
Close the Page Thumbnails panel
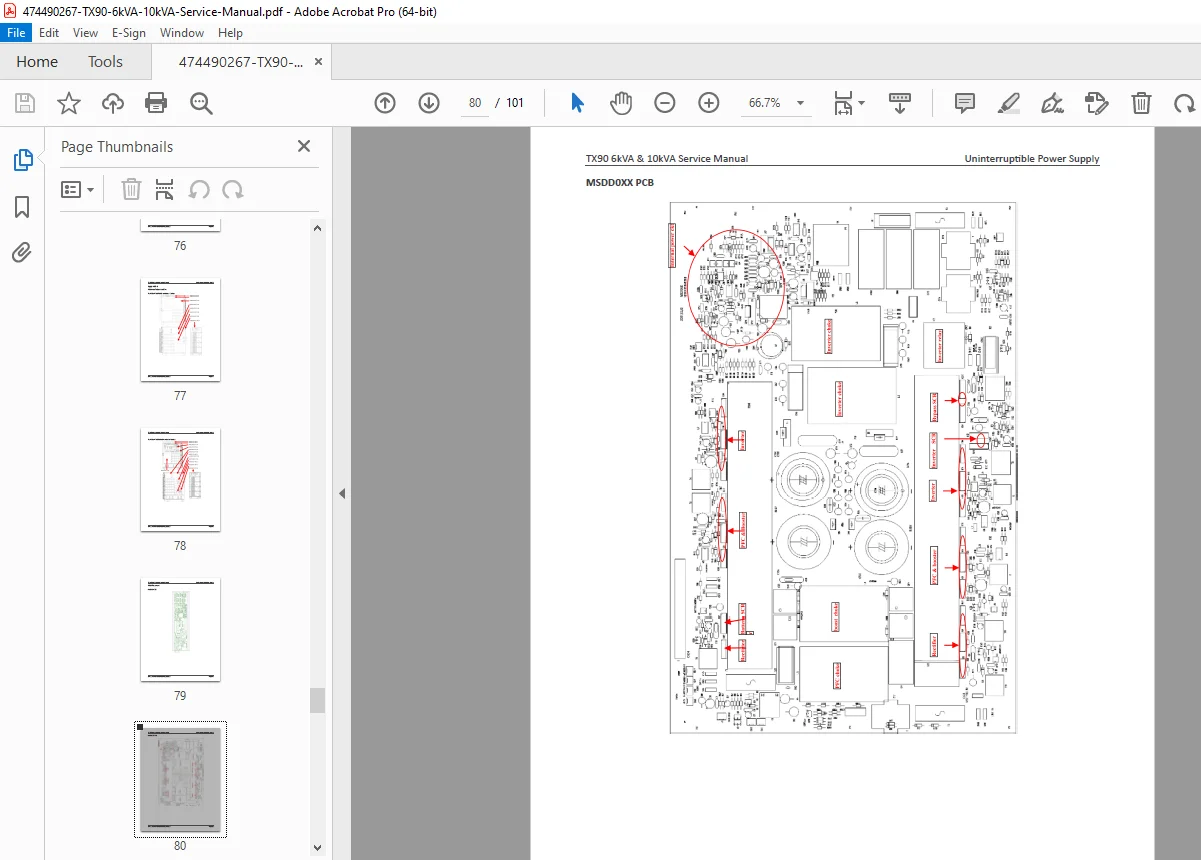(304, 146)
